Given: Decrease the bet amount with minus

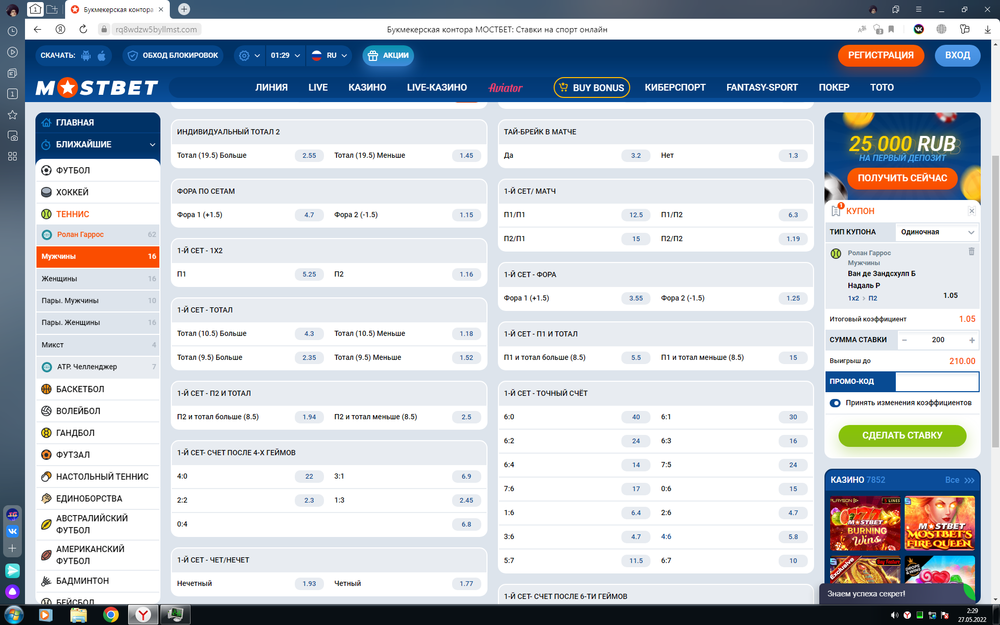Looking at the screenshot, I should click(904, 340).
